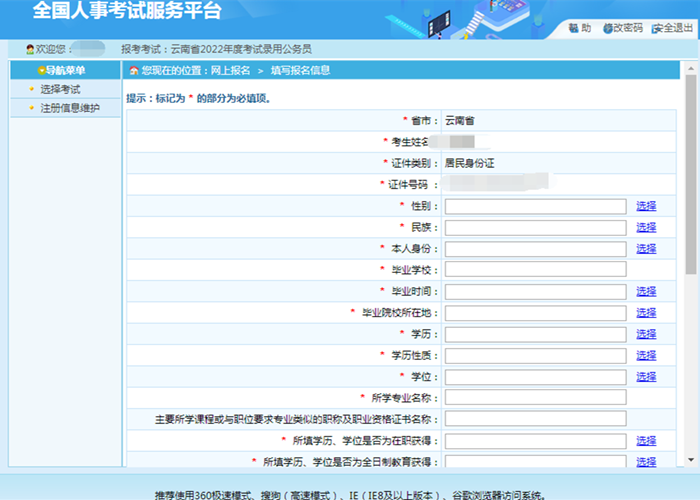Open 注册信息维护 in the navigation menu

tap(69, 108)
